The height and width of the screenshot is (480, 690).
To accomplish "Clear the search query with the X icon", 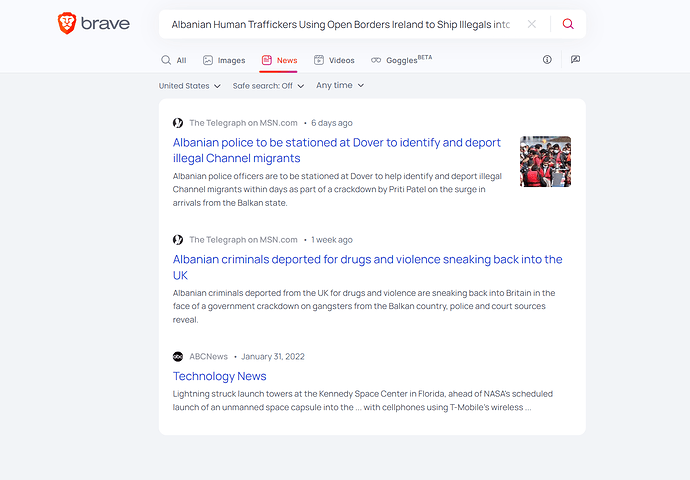I will click(x=532, y=24).
